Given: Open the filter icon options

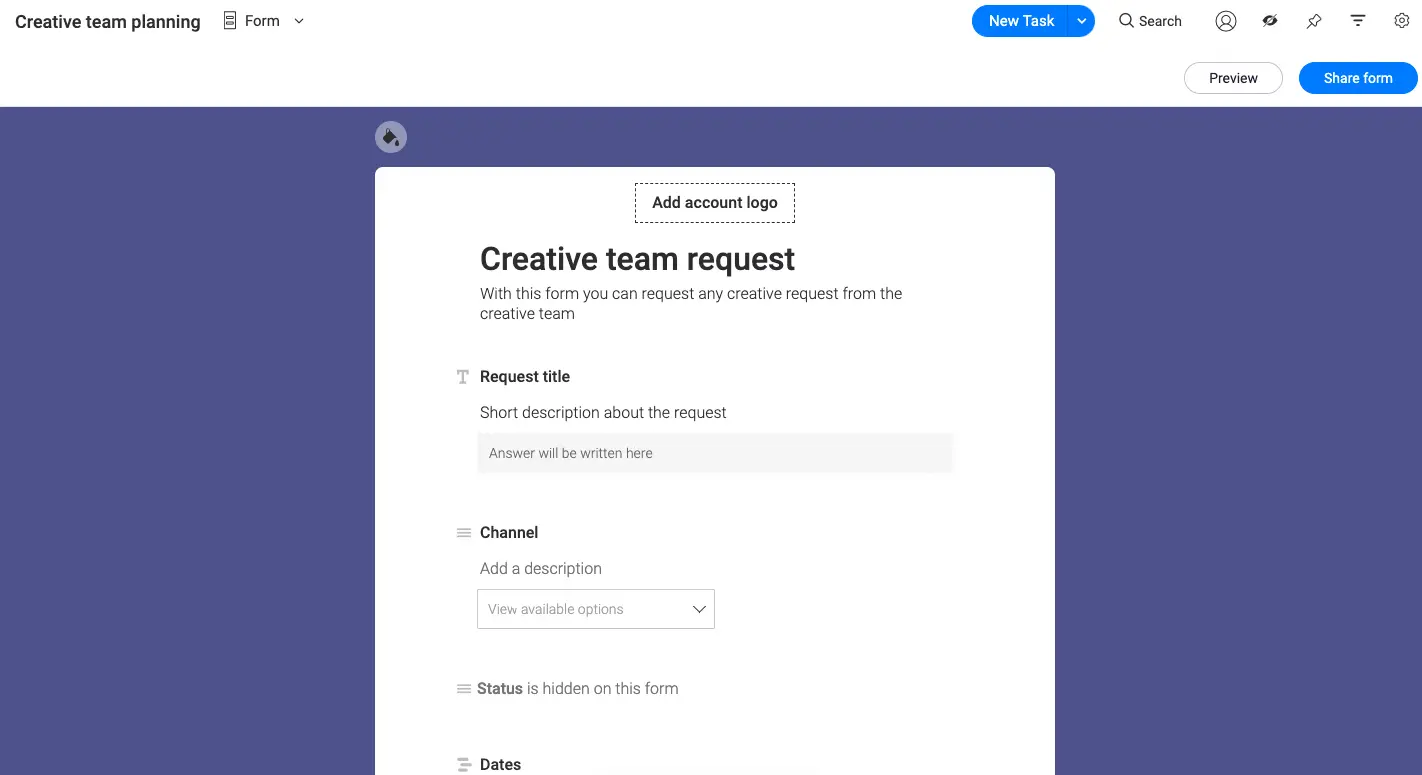Looking at the screenshot, I should (x=1357, y=20).
